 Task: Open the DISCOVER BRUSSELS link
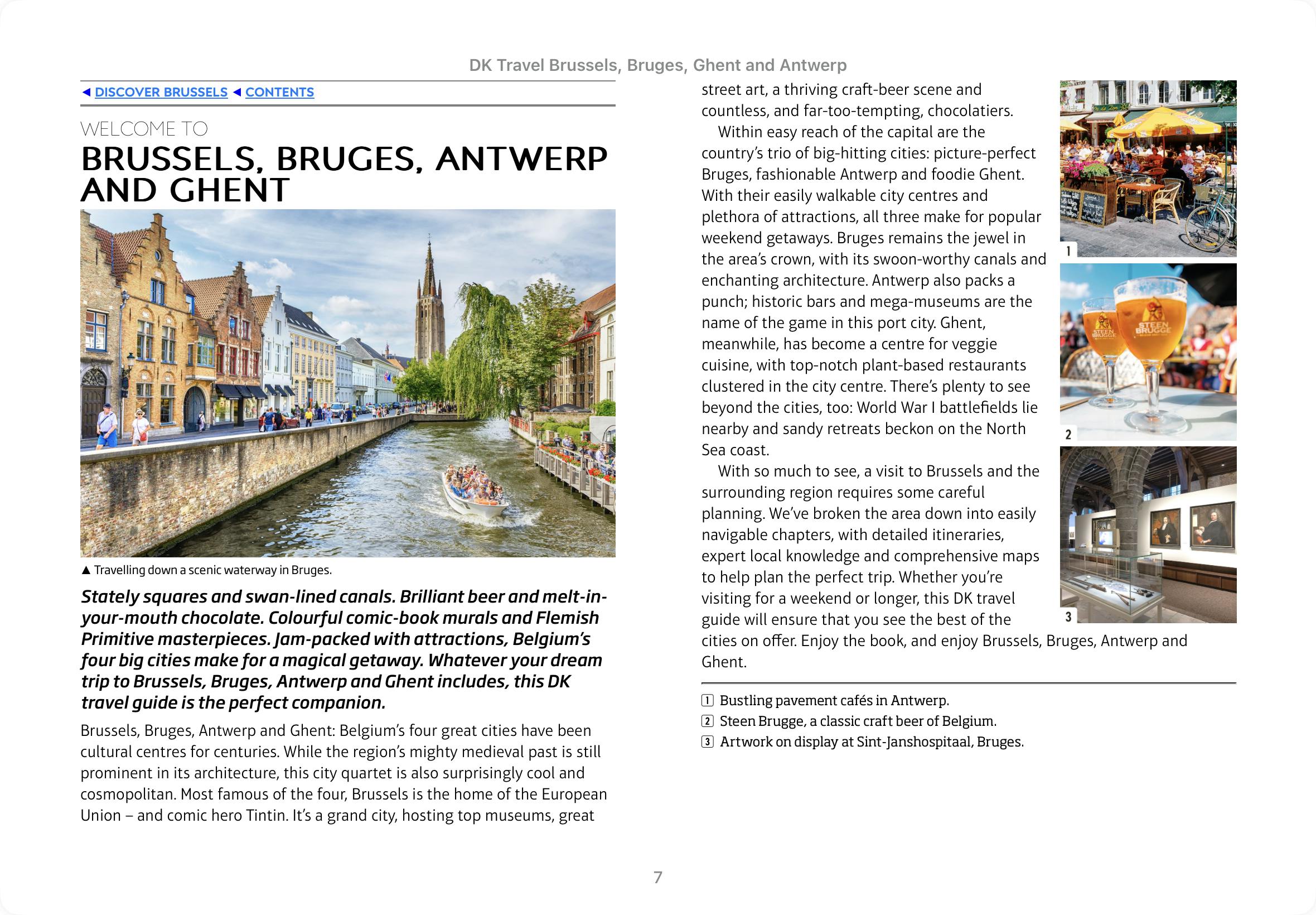coord(161,92)
